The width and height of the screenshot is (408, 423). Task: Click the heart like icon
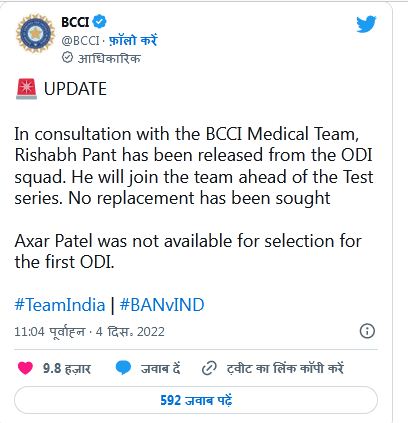pyautogui.click(x=25, y=368)
